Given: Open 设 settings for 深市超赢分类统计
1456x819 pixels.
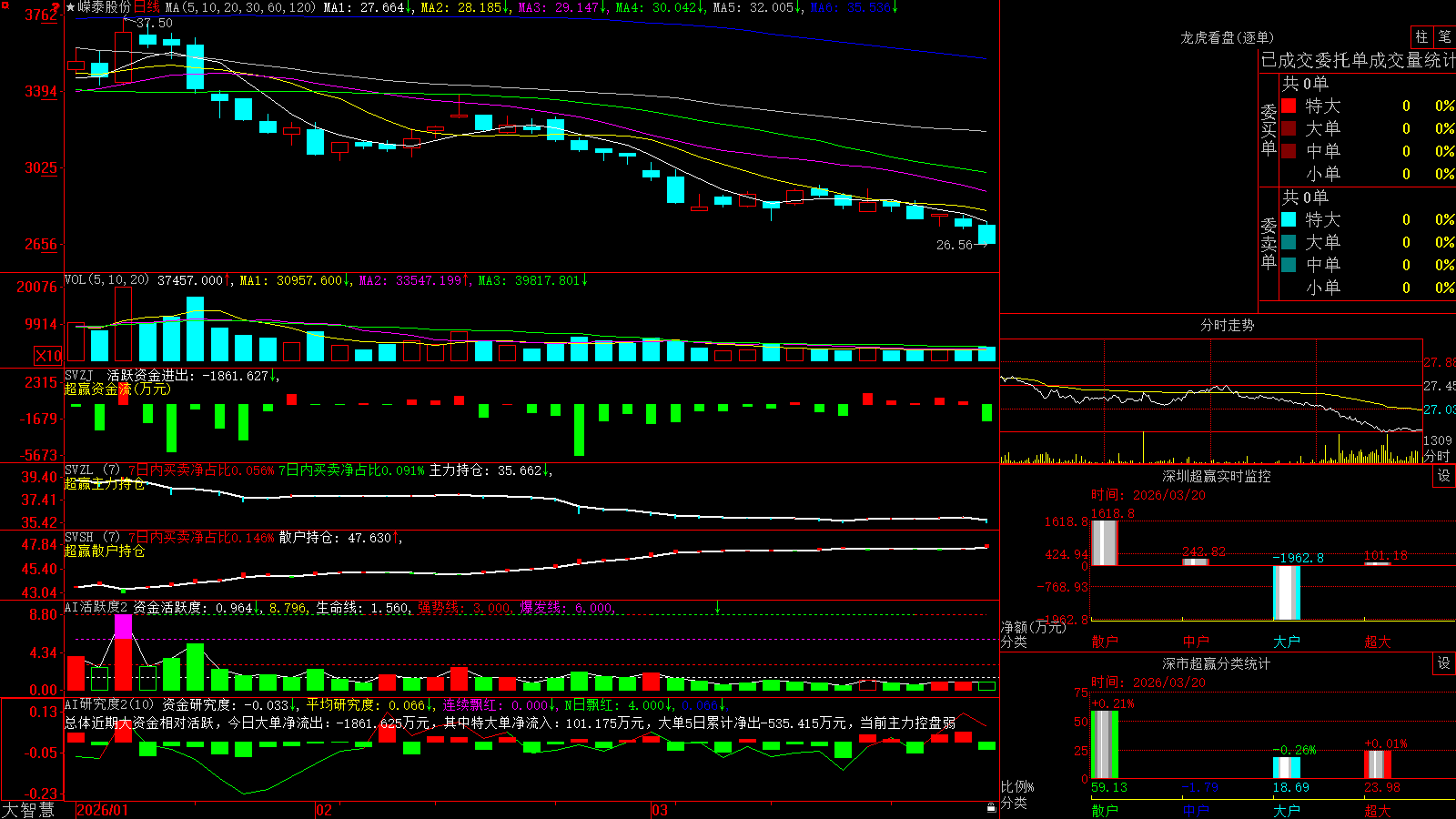Looking at the screenshot, I should pos(1444,663).
